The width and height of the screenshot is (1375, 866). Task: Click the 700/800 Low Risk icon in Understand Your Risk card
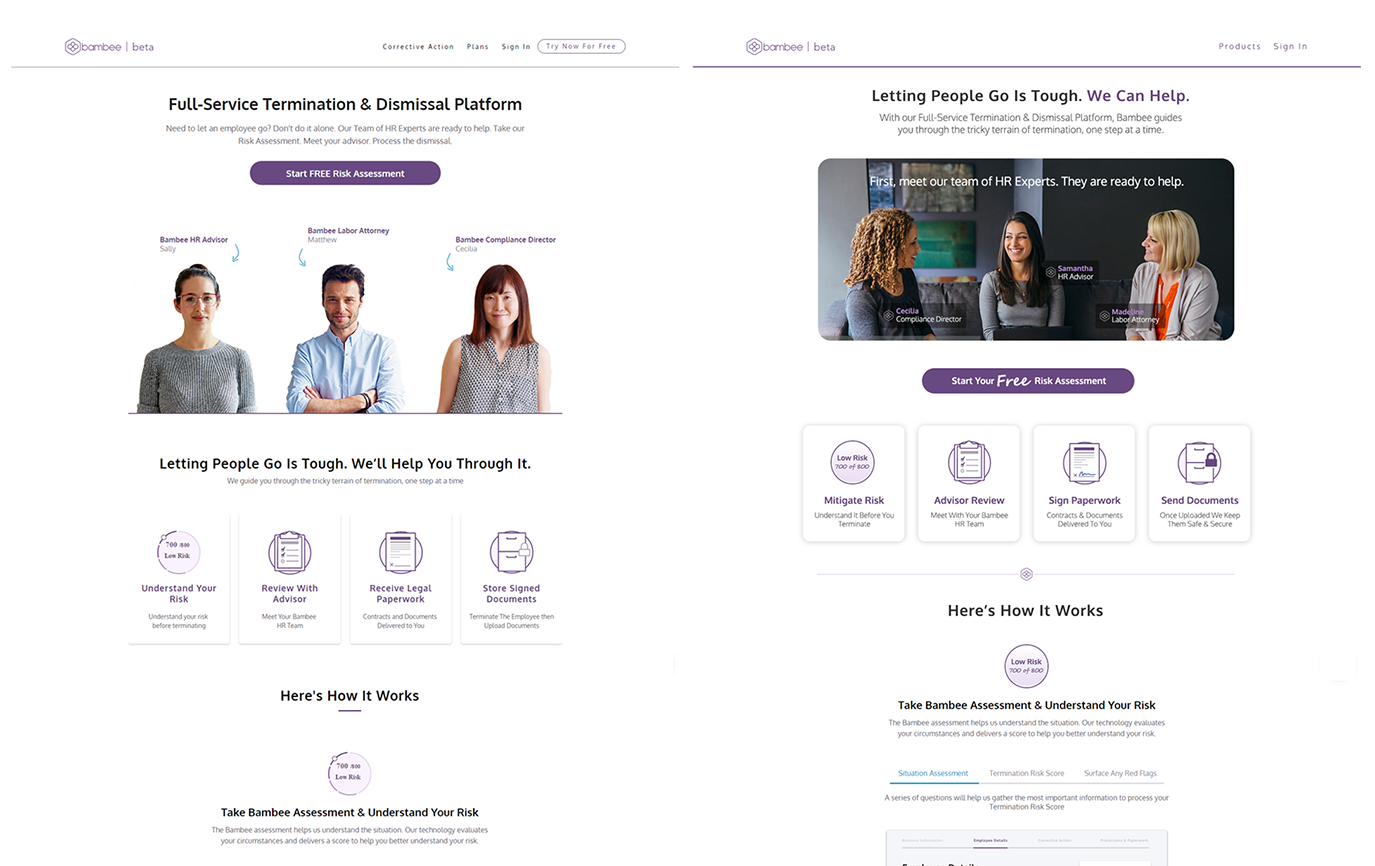click(x=179, y=551)
